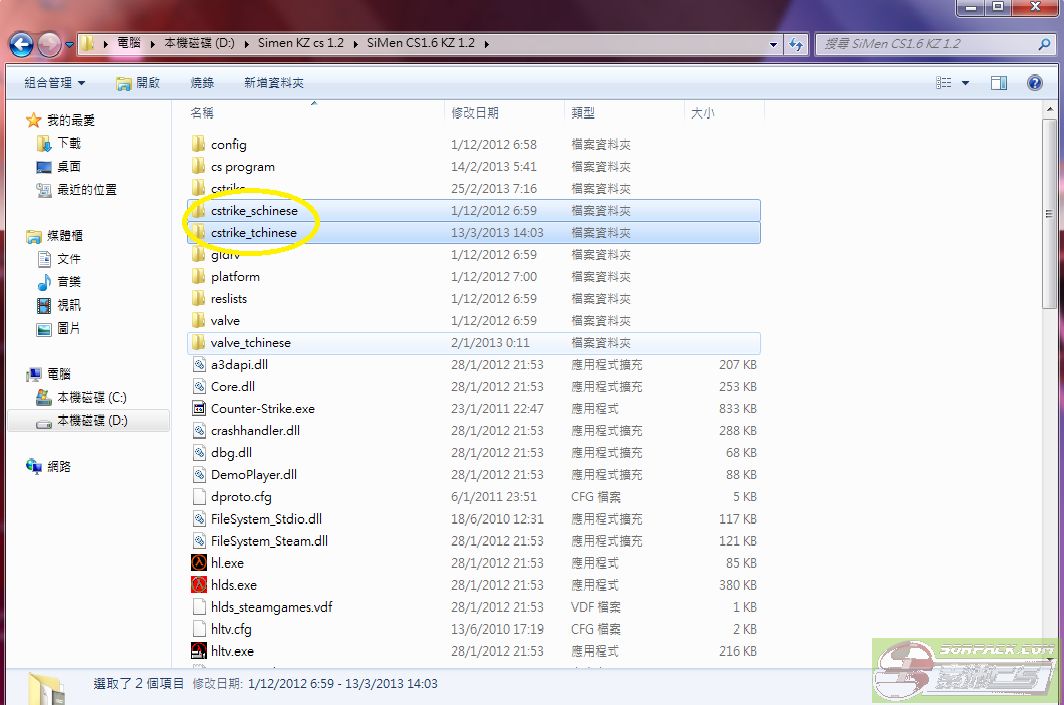Select the valve_tchinese folder icon

[x=198, y=343]
